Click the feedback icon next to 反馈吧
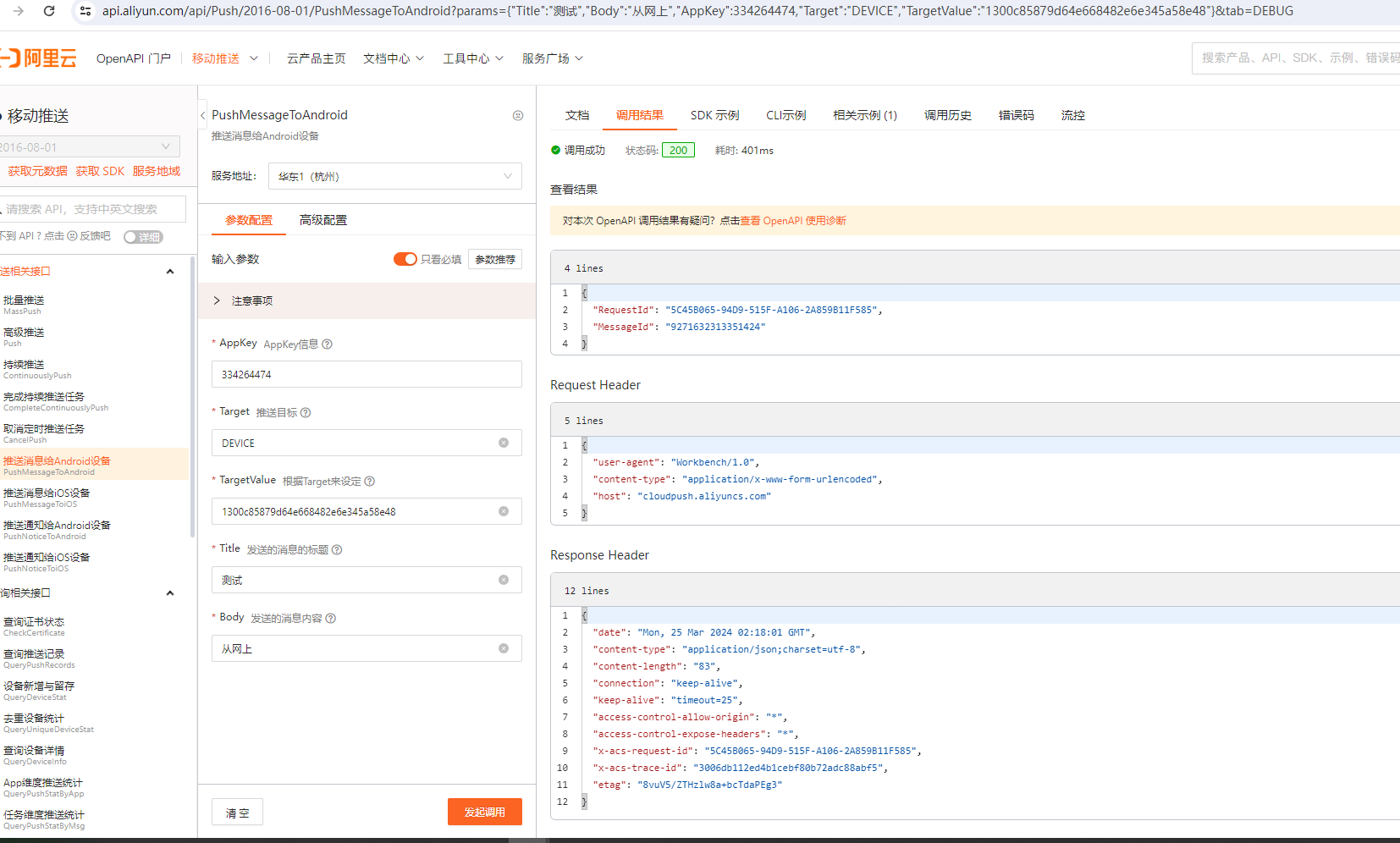The width and height of the screenshot is (1400, 843). [x=72, y=236]
